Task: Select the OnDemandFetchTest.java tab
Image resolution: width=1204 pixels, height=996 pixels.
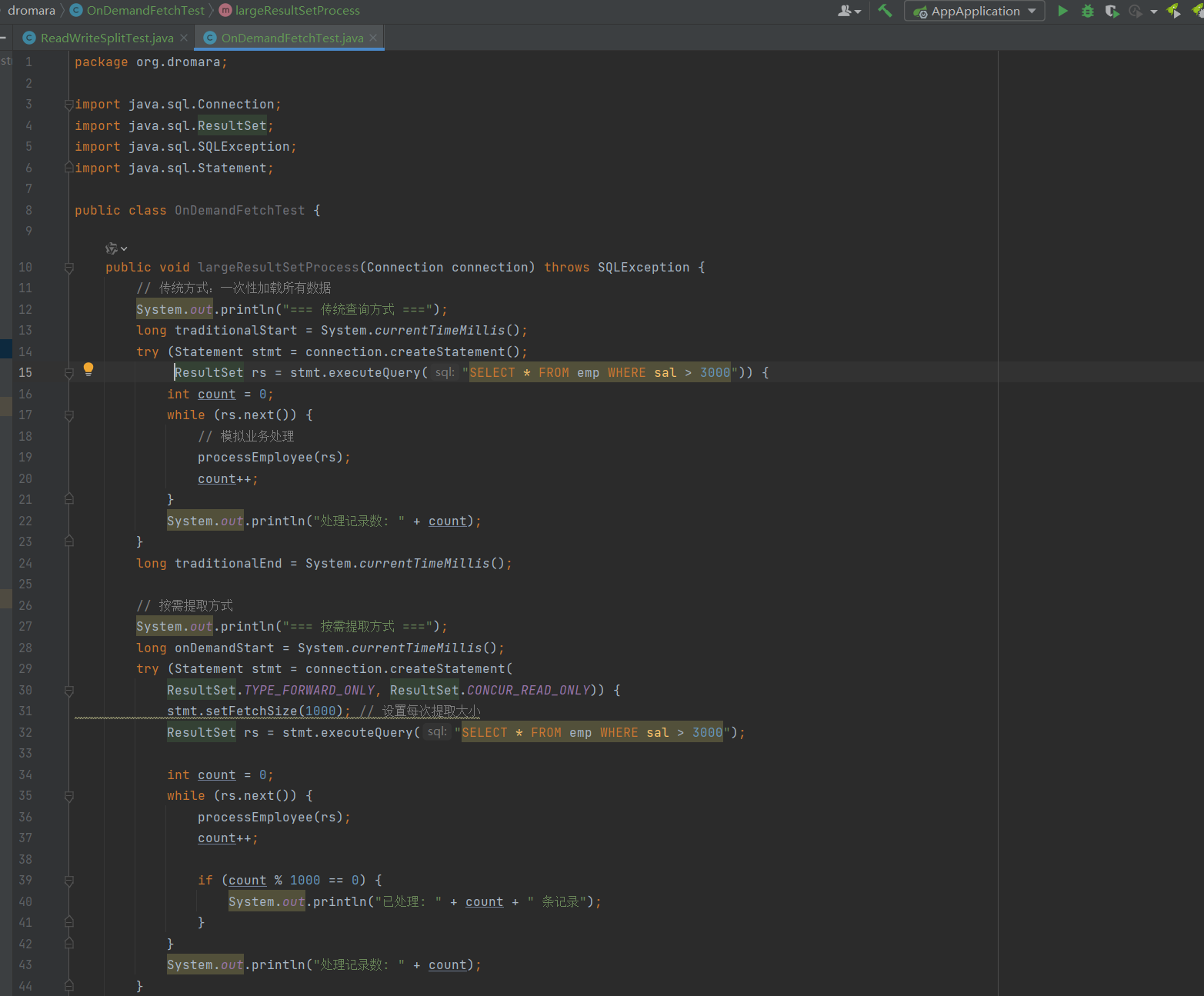Action: tap(292, 38)
